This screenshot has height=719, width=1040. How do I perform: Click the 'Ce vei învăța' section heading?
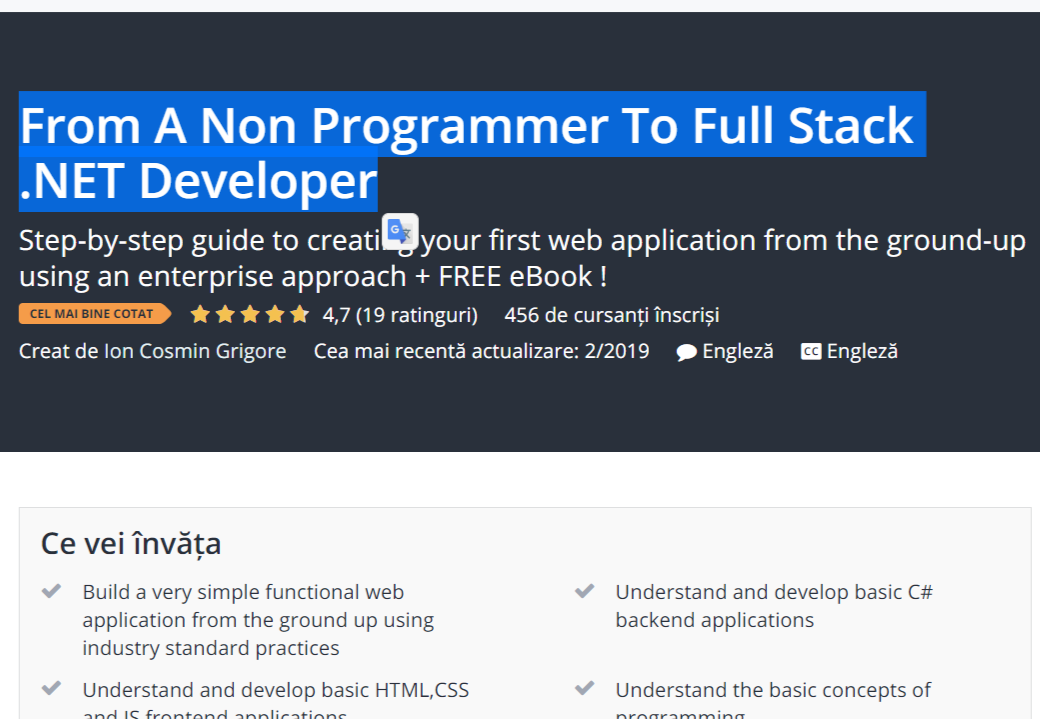coord(131,543)
